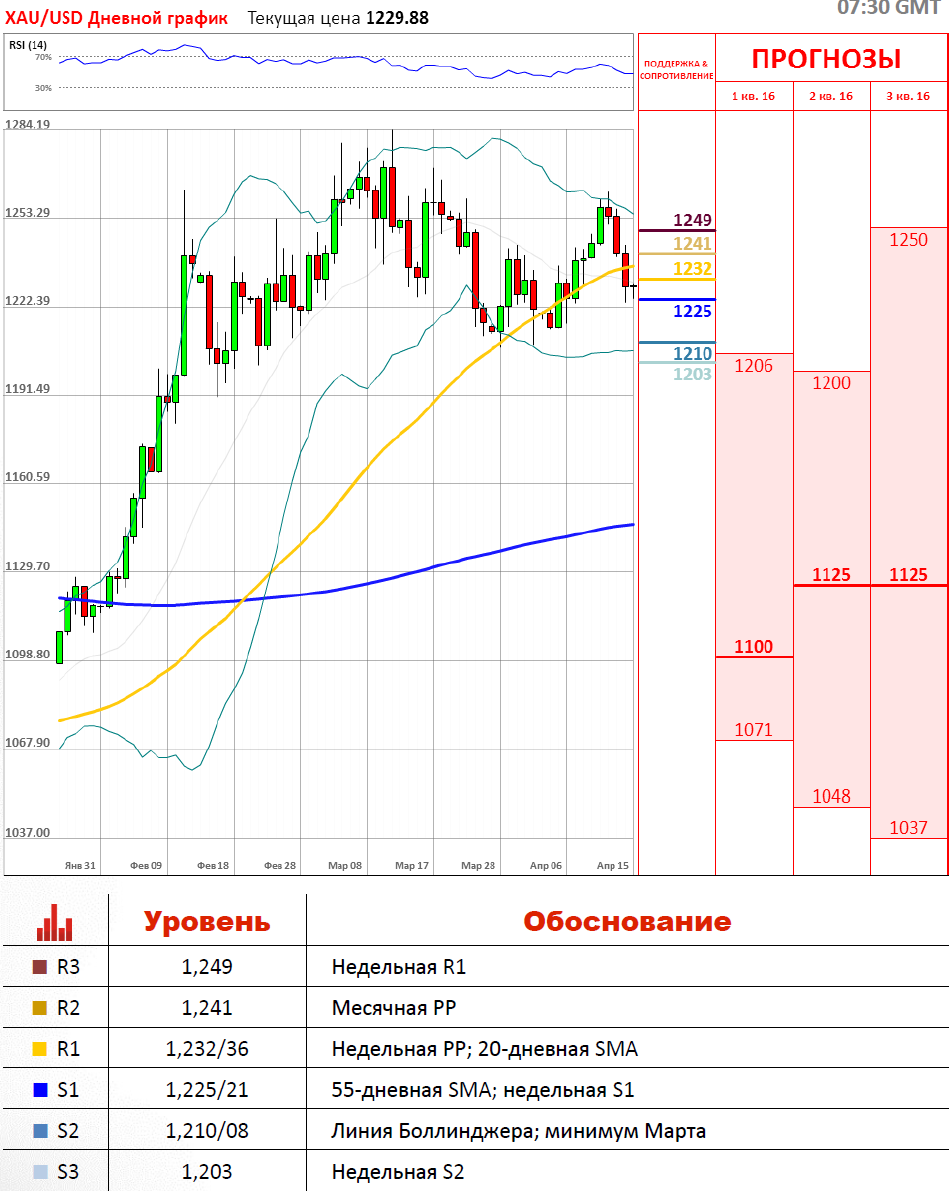Click 'Недельная PP; 20-дневная SMA' text
The height and width of the screenshot is (1191, 950).
[484, 1049]
